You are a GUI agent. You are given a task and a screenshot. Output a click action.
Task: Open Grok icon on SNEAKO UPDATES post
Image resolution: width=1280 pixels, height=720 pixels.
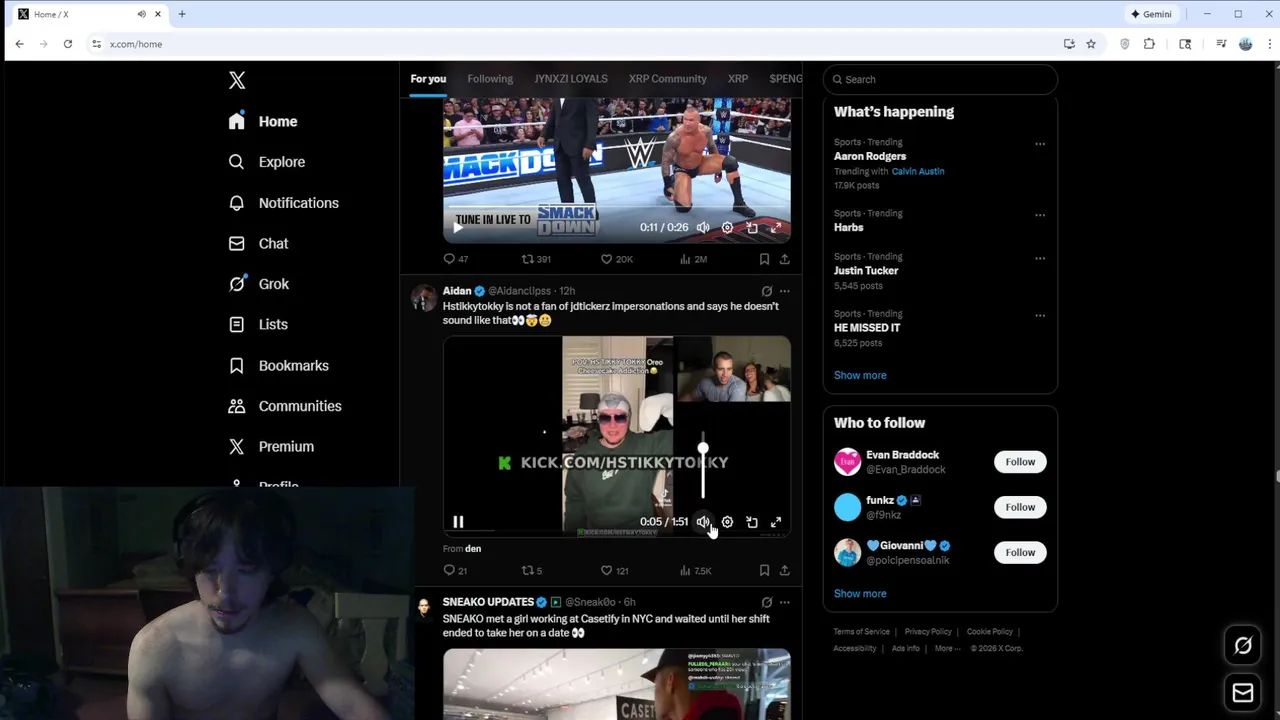pyautogui.click(x=767, y=602)
